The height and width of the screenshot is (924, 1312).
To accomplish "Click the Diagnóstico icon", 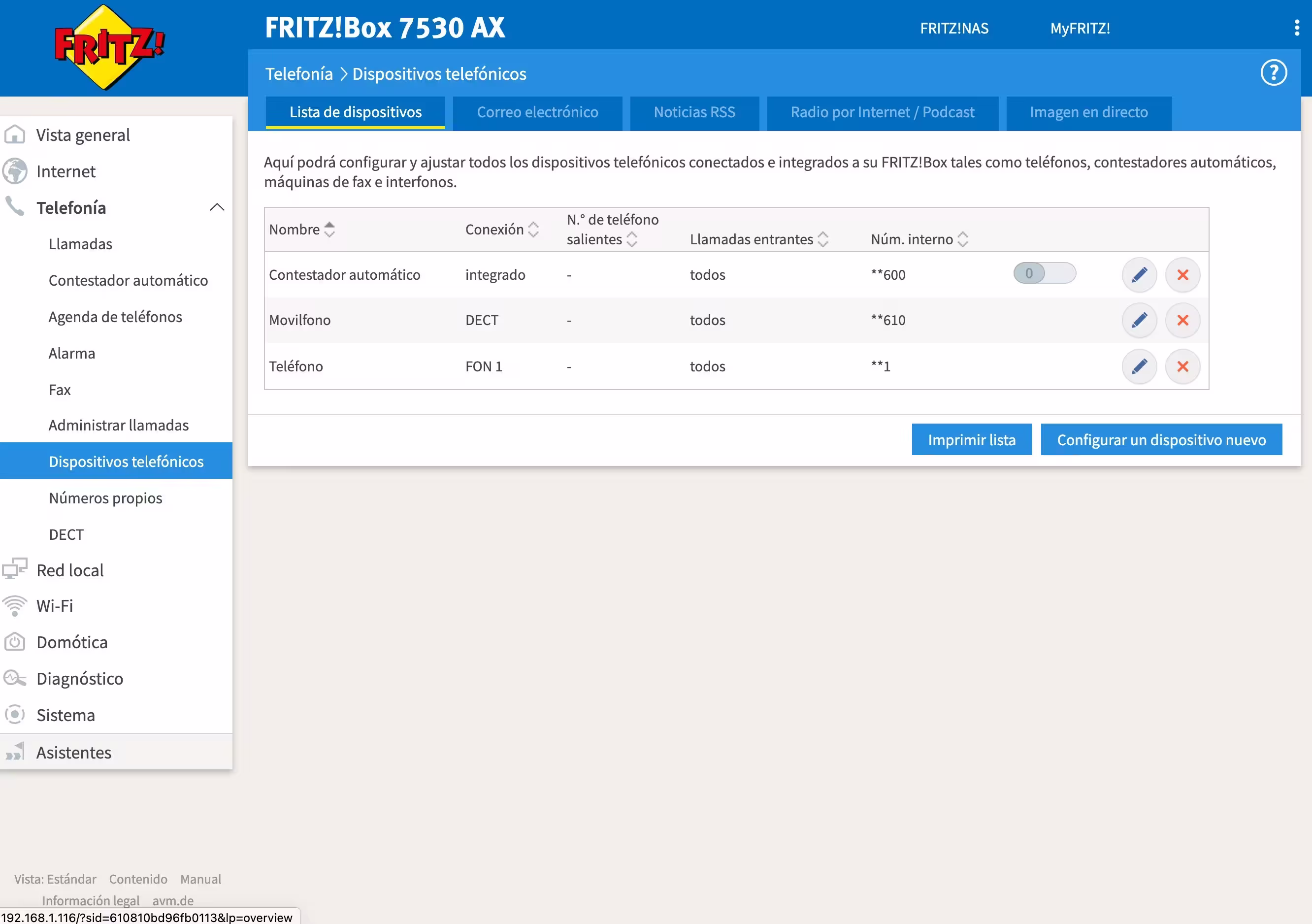I will pos(15,678).
